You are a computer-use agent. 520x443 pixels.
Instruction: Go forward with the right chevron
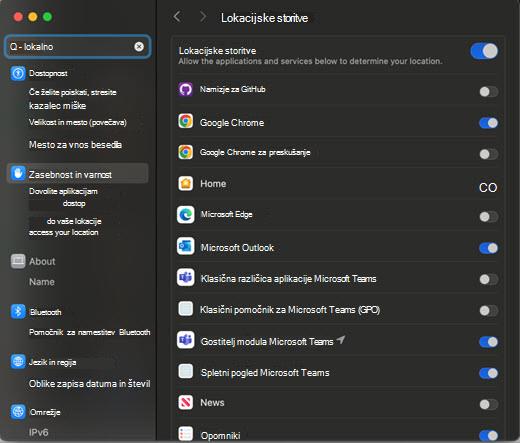coord(203,17)
